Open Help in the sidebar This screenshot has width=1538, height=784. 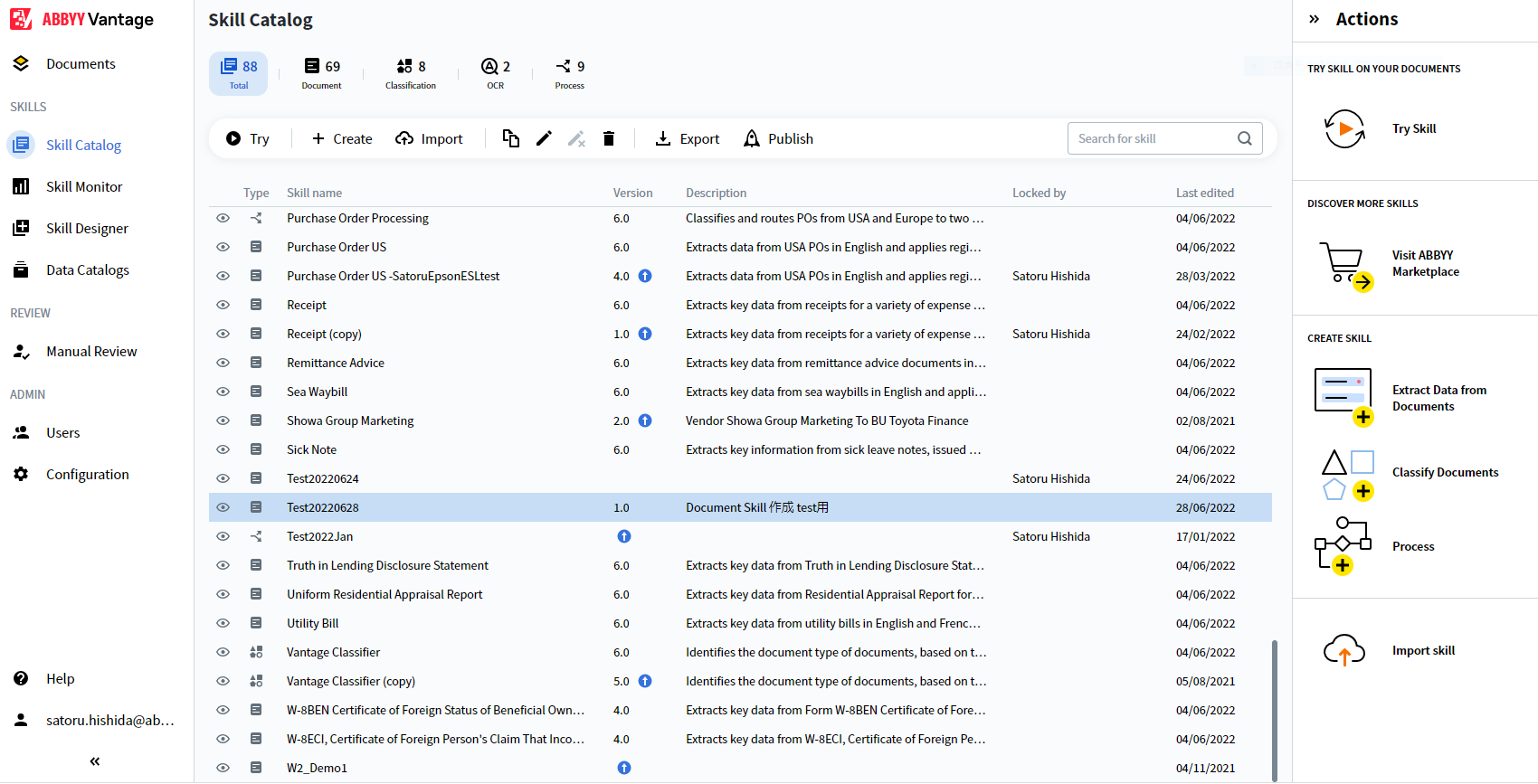click(61, 678)
